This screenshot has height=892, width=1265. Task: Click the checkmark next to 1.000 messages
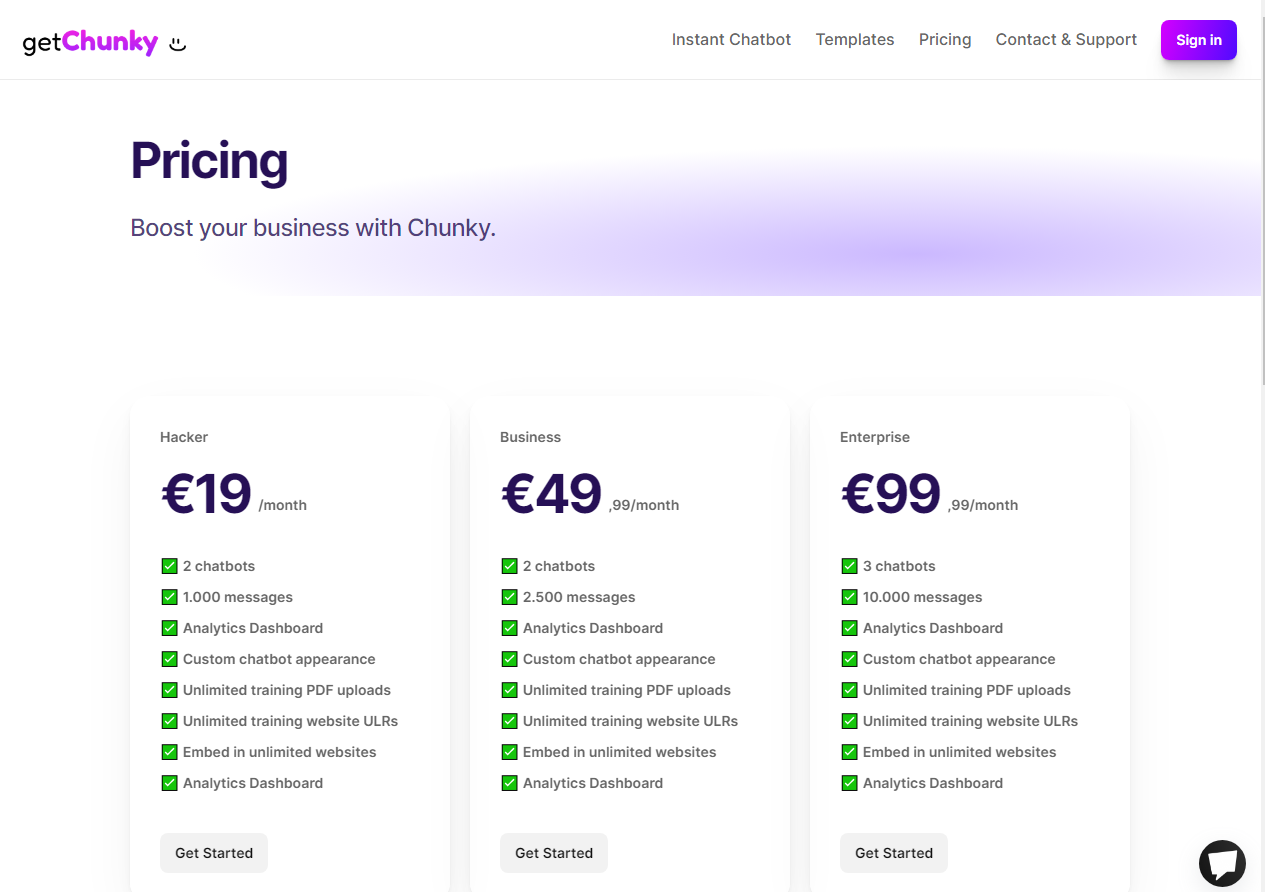(169, 597)
